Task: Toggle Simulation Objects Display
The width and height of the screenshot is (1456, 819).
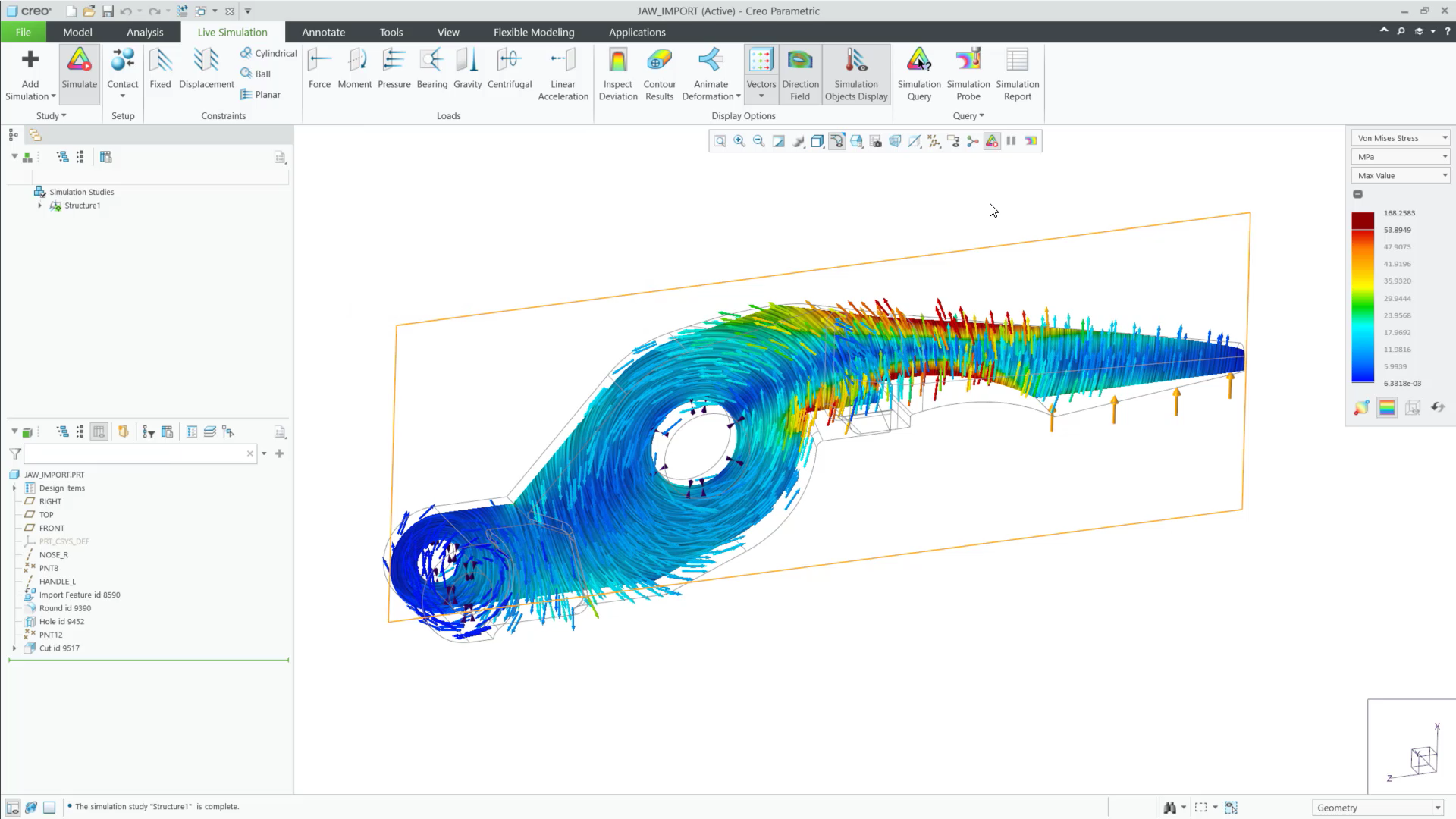Action: 856,74
